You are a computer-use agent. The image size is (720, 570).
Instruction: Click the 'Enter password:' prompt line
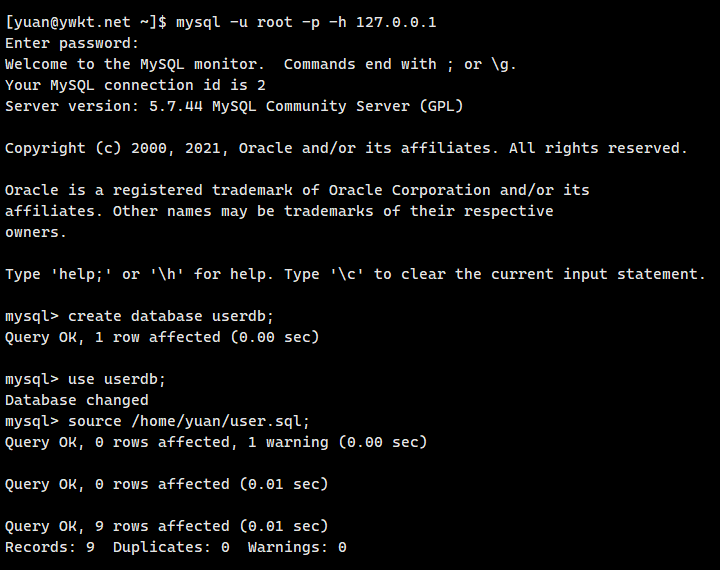[72, 43]
